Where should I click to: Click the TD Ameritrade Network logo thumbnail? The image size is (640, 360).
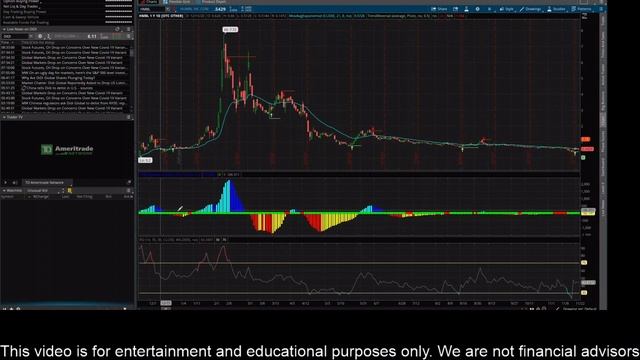click(67, 149)
